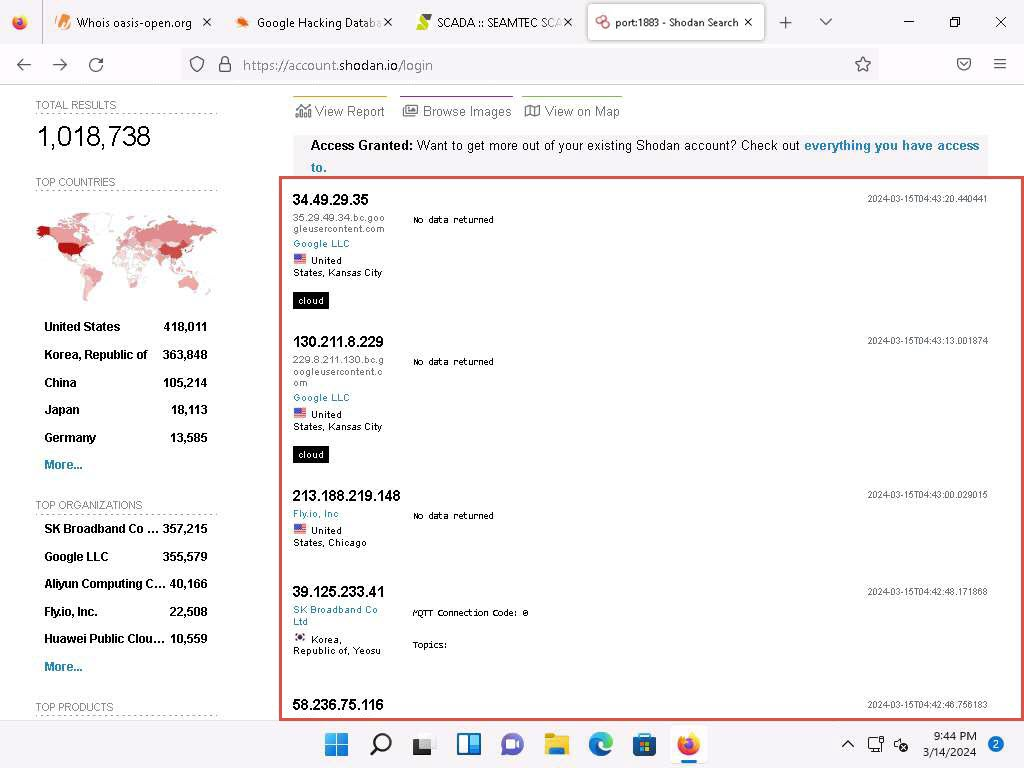Open a new tab with plus icon

click(786, 23)
